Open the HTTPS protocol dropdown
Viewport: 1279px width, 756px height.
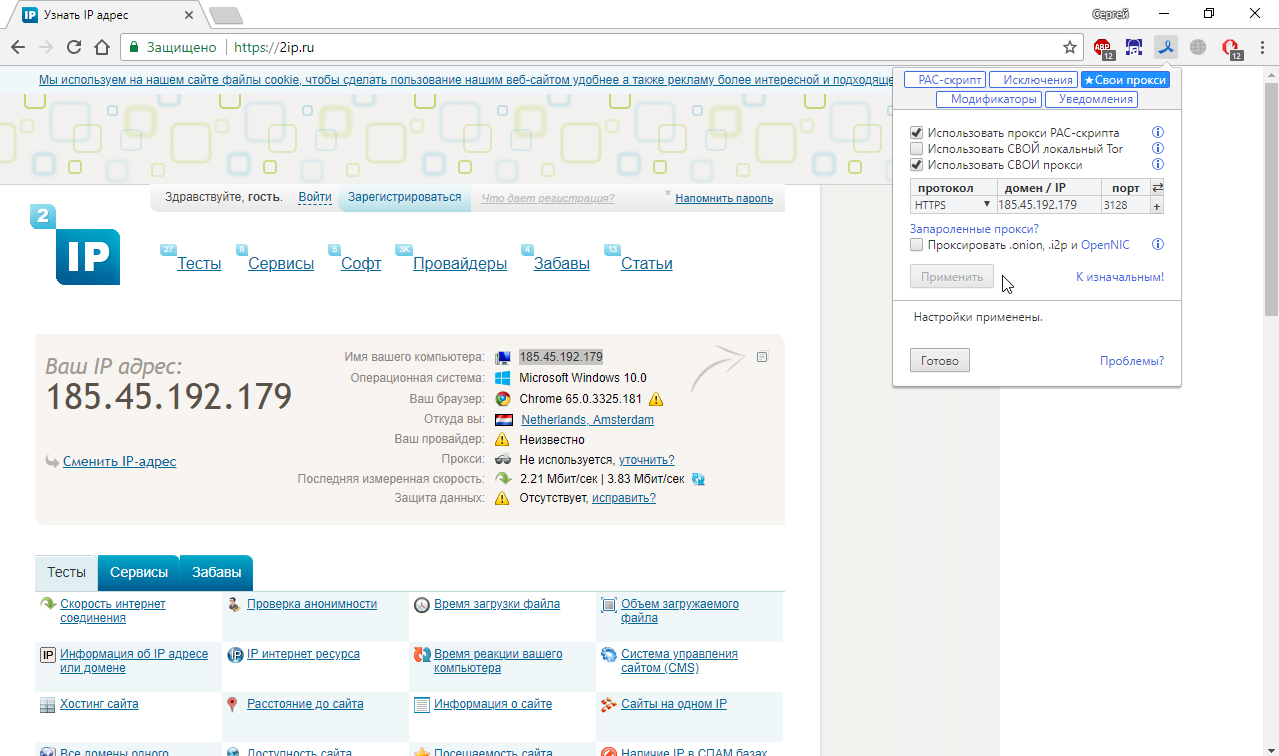952,205
